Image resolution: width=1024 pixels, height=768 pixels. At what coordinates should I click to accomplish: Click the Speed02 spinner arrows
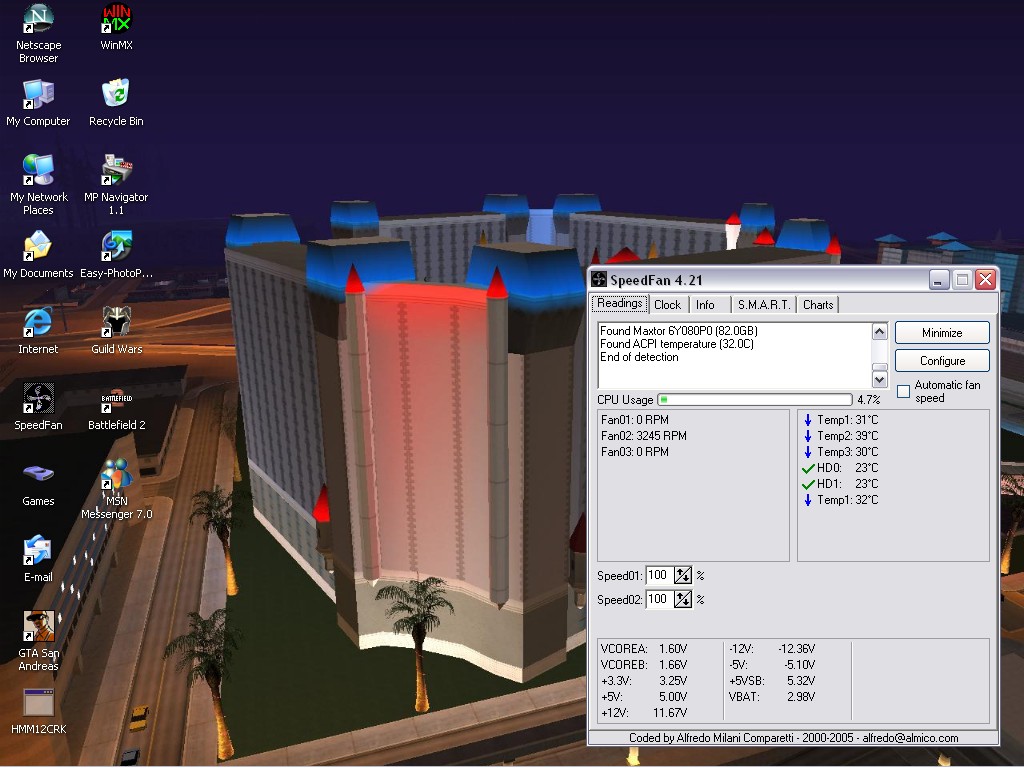tap(683, 599)
